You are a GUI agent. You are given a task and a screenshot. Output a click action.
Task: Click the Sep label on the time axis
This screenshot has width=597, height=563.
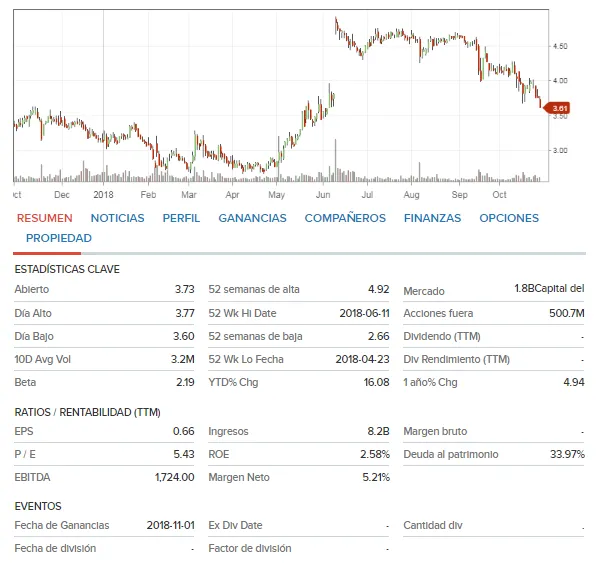[460, 195]
